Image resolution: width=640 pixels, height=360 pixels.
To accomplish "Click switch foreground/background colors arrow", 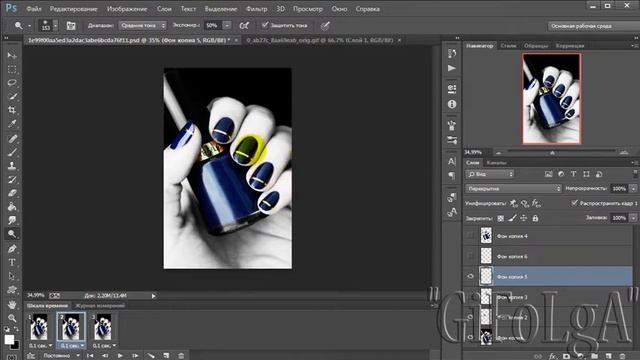I will point(16,329).
